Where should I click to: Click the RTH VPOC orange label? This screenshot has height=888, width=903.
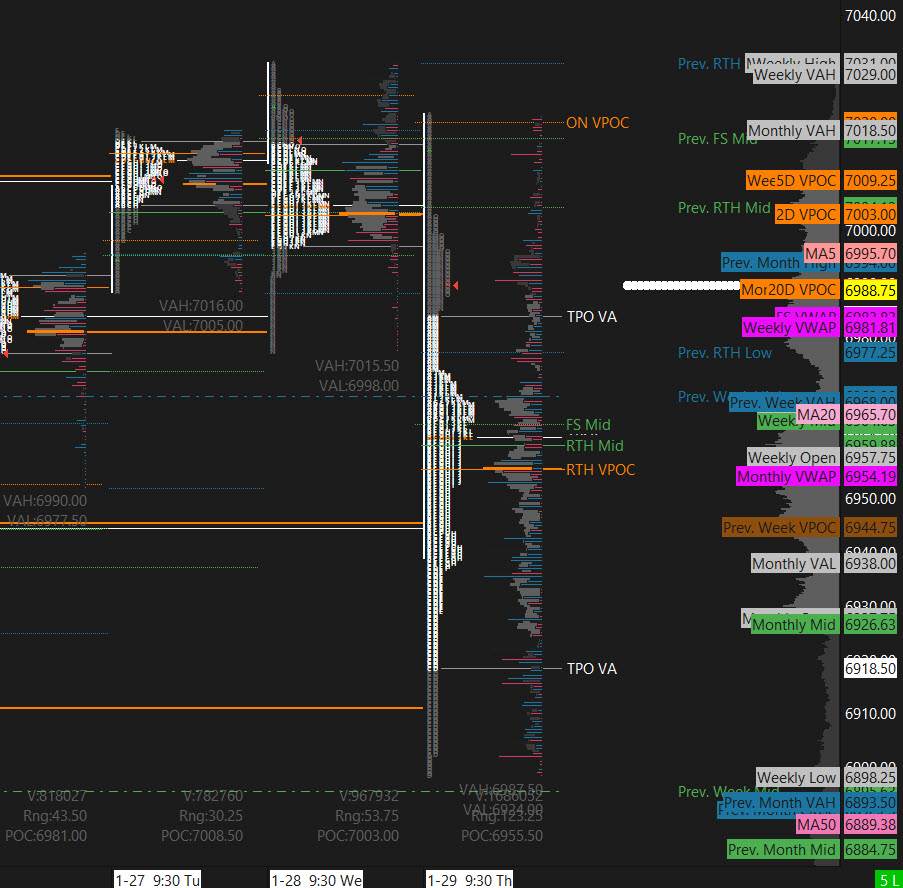coord(600,469)
